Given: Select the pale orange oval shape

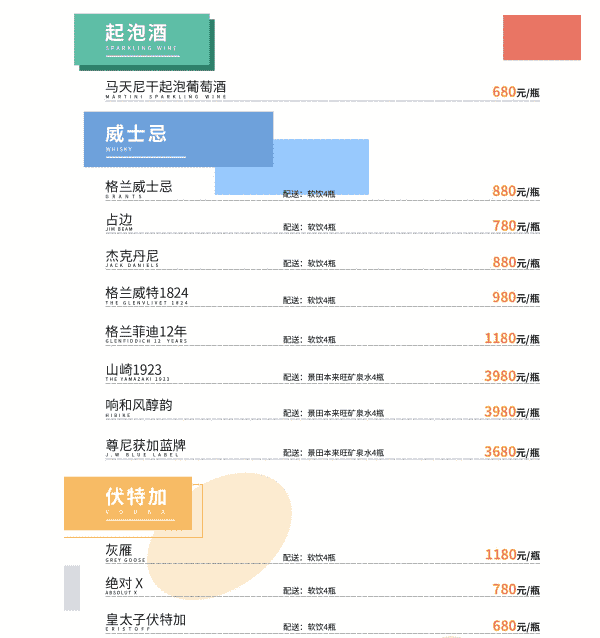Looking at the screenshot, I should pos(220,536).
